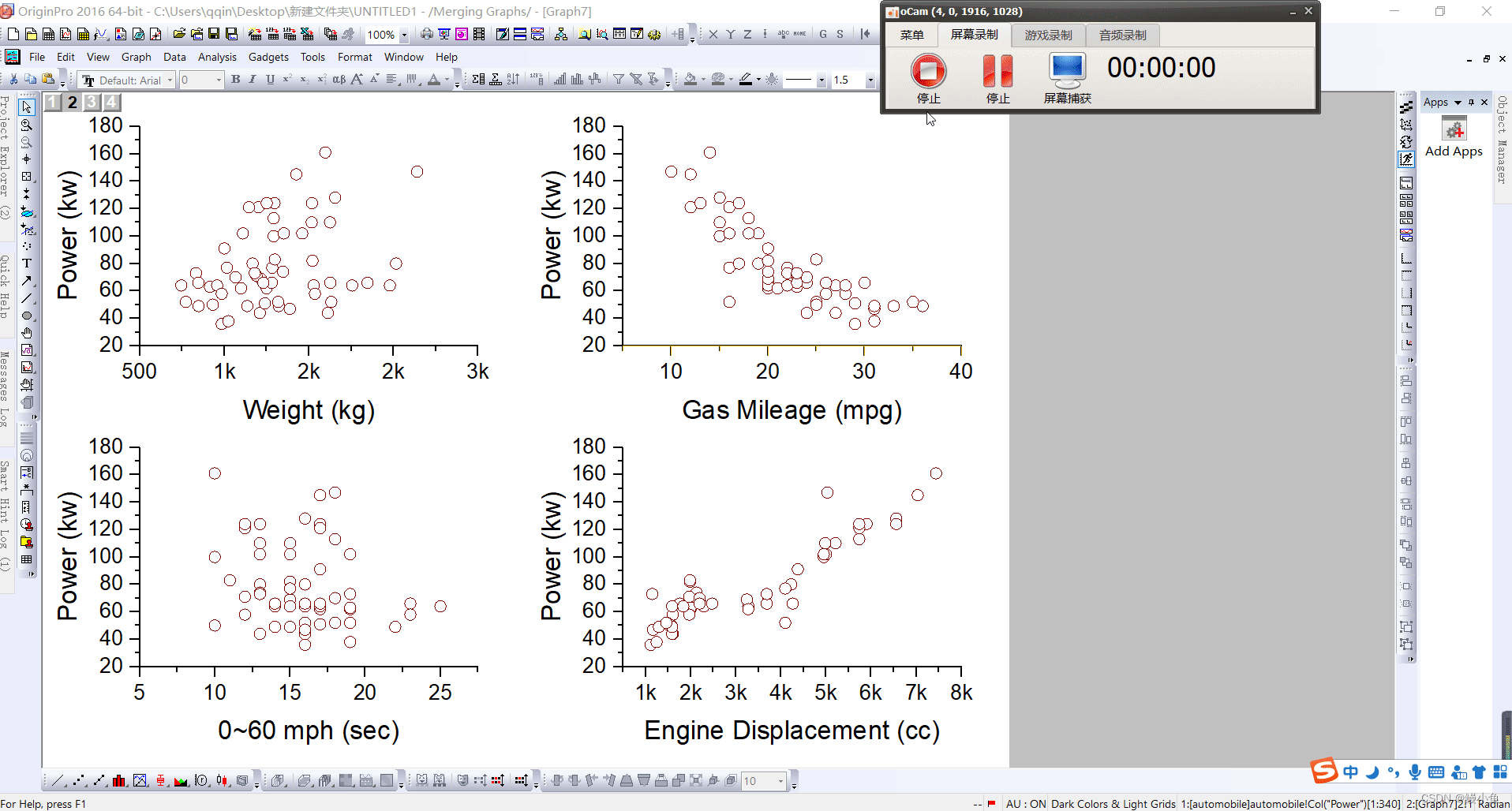Toggle italic formatting
Screen dimensions: 1512x811
(x=253, y=80)
